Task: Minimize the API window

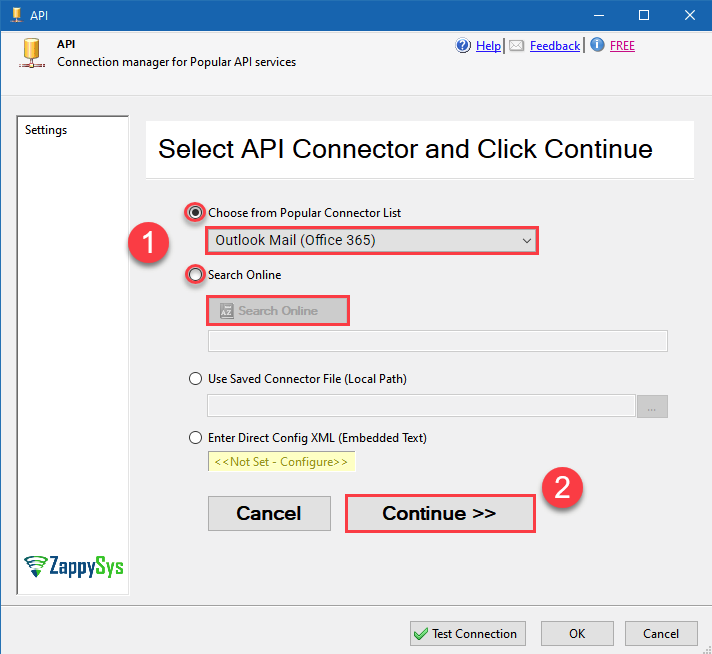Action: tap(599, 15)
